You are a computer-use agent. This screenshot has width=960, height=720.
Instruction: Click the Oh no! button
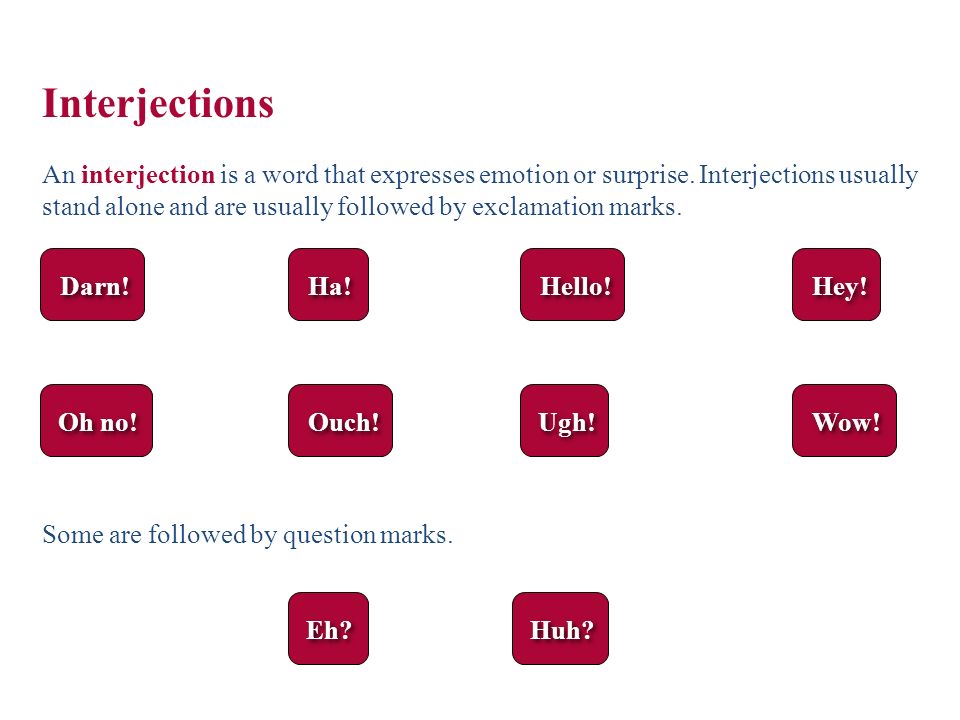click(97, 421)
